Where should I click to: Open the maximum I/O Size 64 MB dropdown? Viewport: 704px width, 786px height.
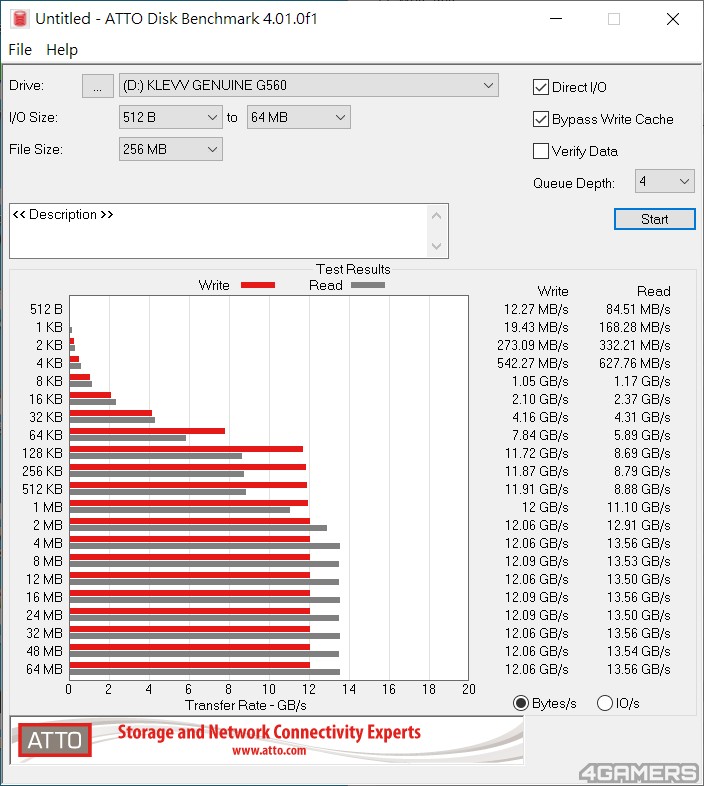(298, 117)
